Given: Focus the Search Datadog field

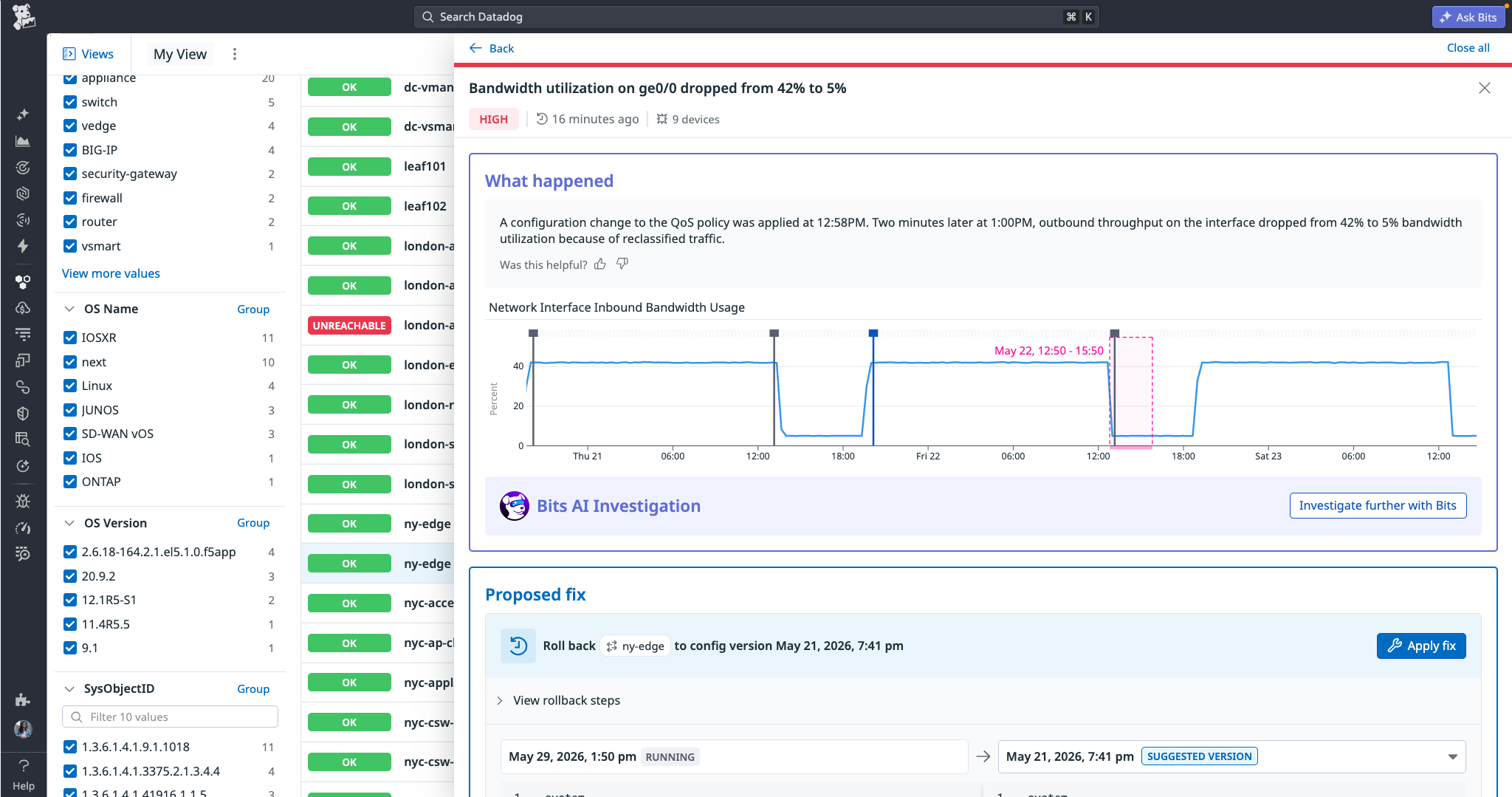Looking at the screenshot, I should (756, 16).
